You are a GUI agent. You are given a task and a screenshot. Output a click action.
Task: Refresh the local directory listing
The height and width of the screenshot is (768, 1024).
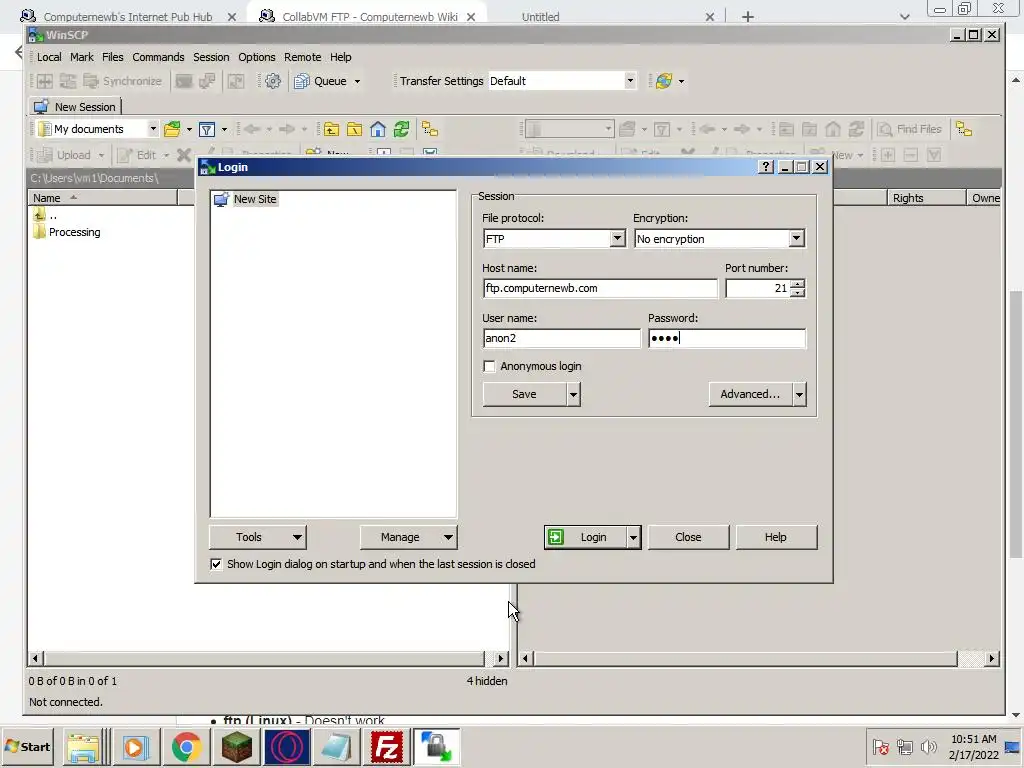(x=401, y=129)
